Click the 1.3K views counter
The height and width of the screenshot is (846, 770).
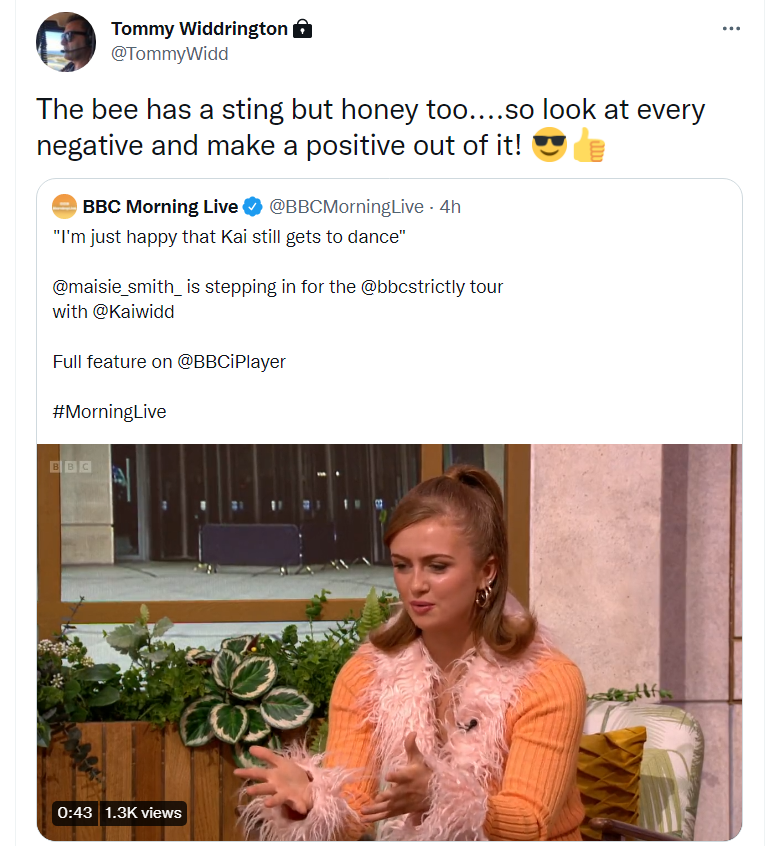pyautogui.click(x=143, y=813)
